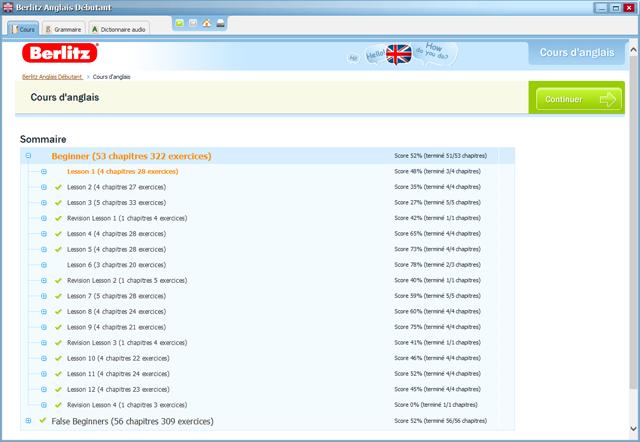The width and height of the screenshot is (640, 442).
Task: Expand Lesson 9 node
Action: point(44,327)
